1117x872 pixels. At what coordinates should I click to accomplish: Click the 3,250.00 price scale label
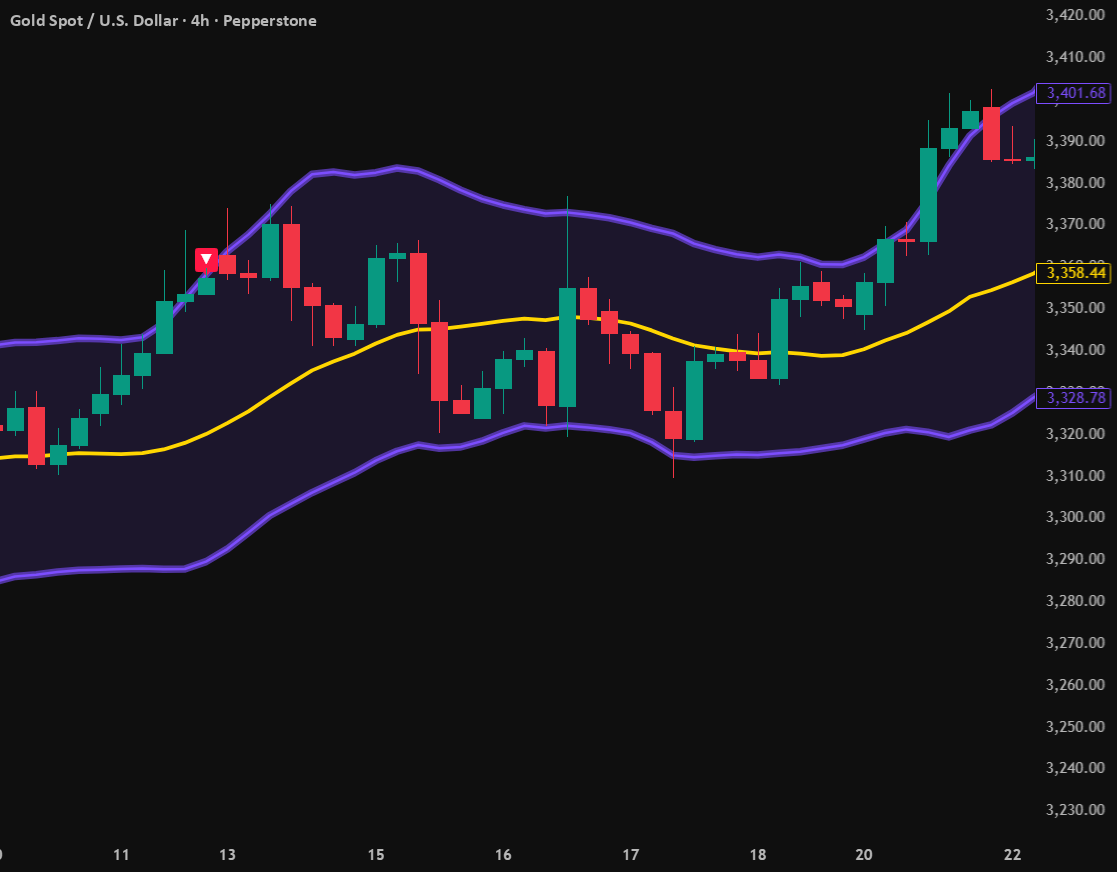tap(1075, 727)
